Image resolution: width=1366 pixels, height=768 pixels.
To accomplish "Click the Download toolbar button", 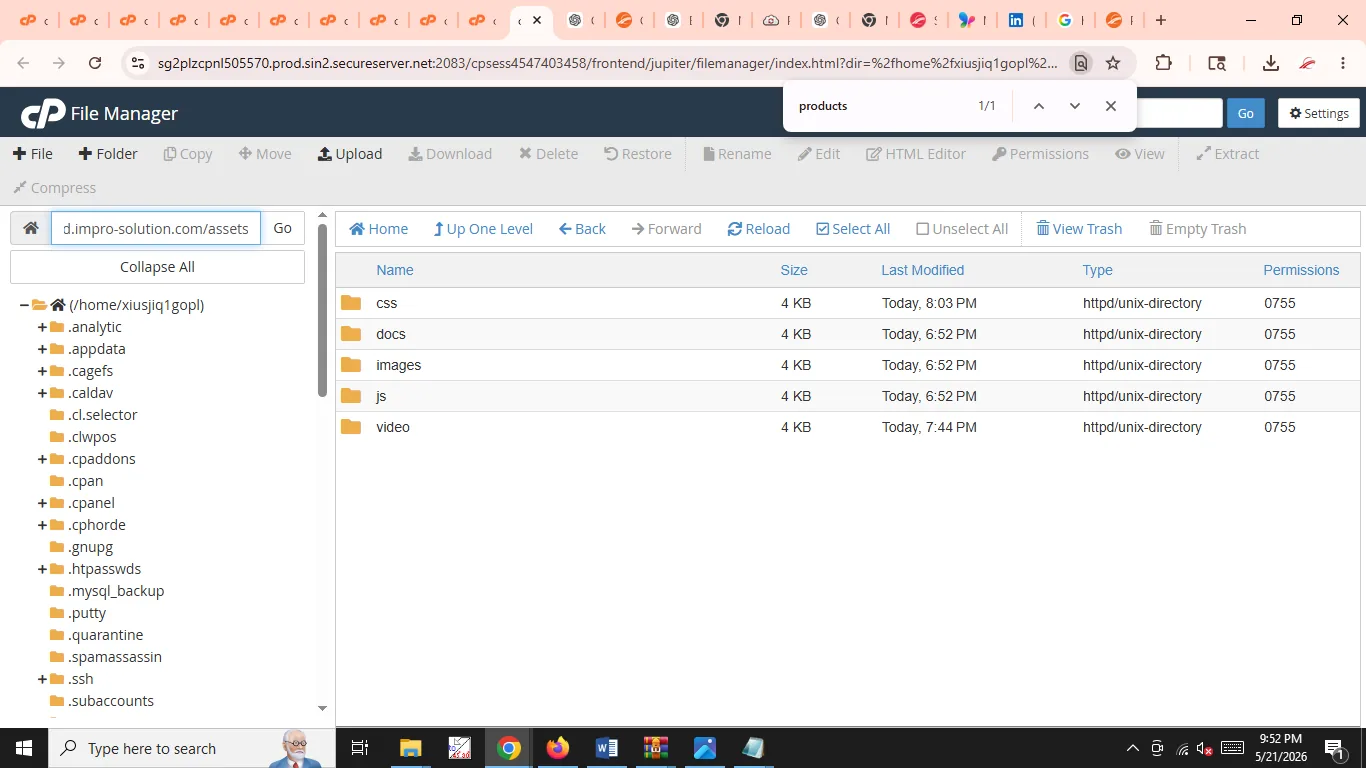I will [x=450, y=154].
